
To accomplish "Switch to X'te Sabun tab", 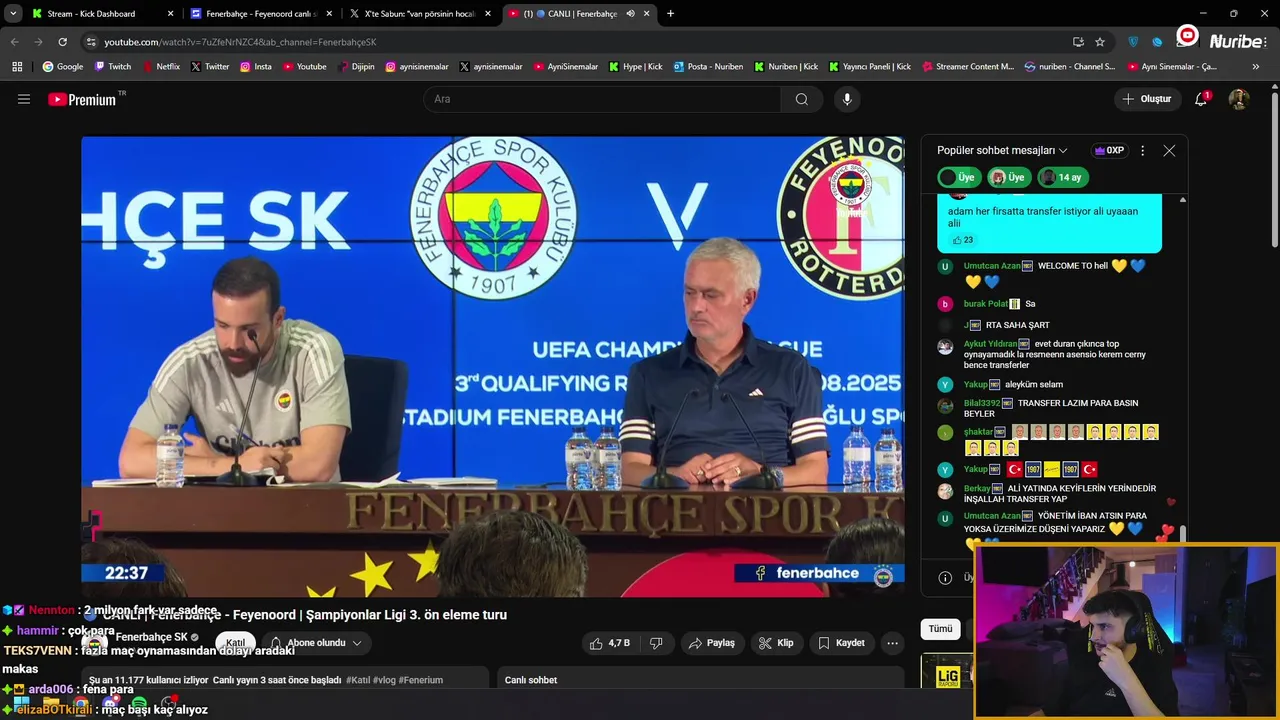I will tap(418, 14).
